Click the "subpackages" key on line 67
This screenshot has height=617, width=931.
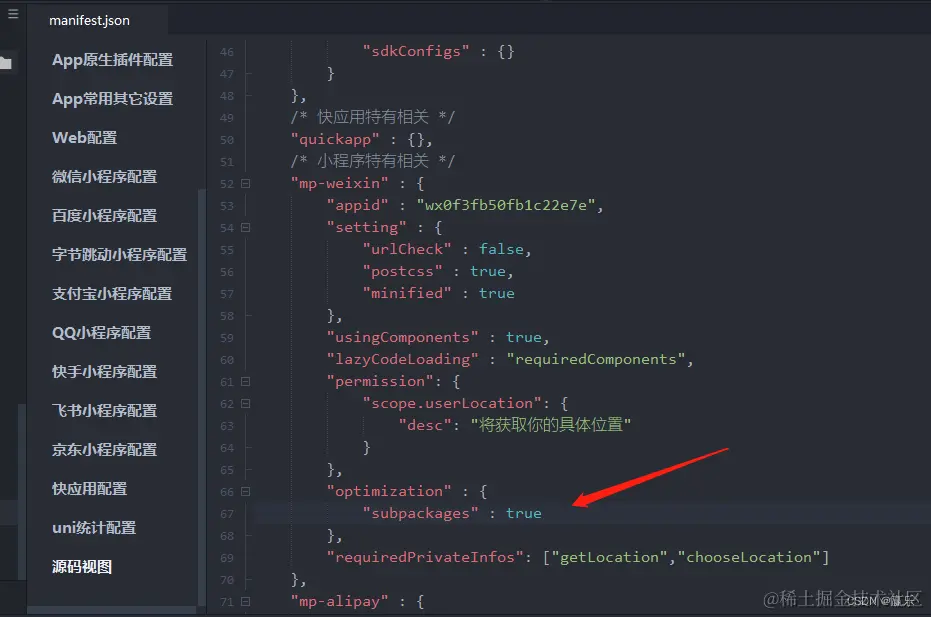click(420, 514)
